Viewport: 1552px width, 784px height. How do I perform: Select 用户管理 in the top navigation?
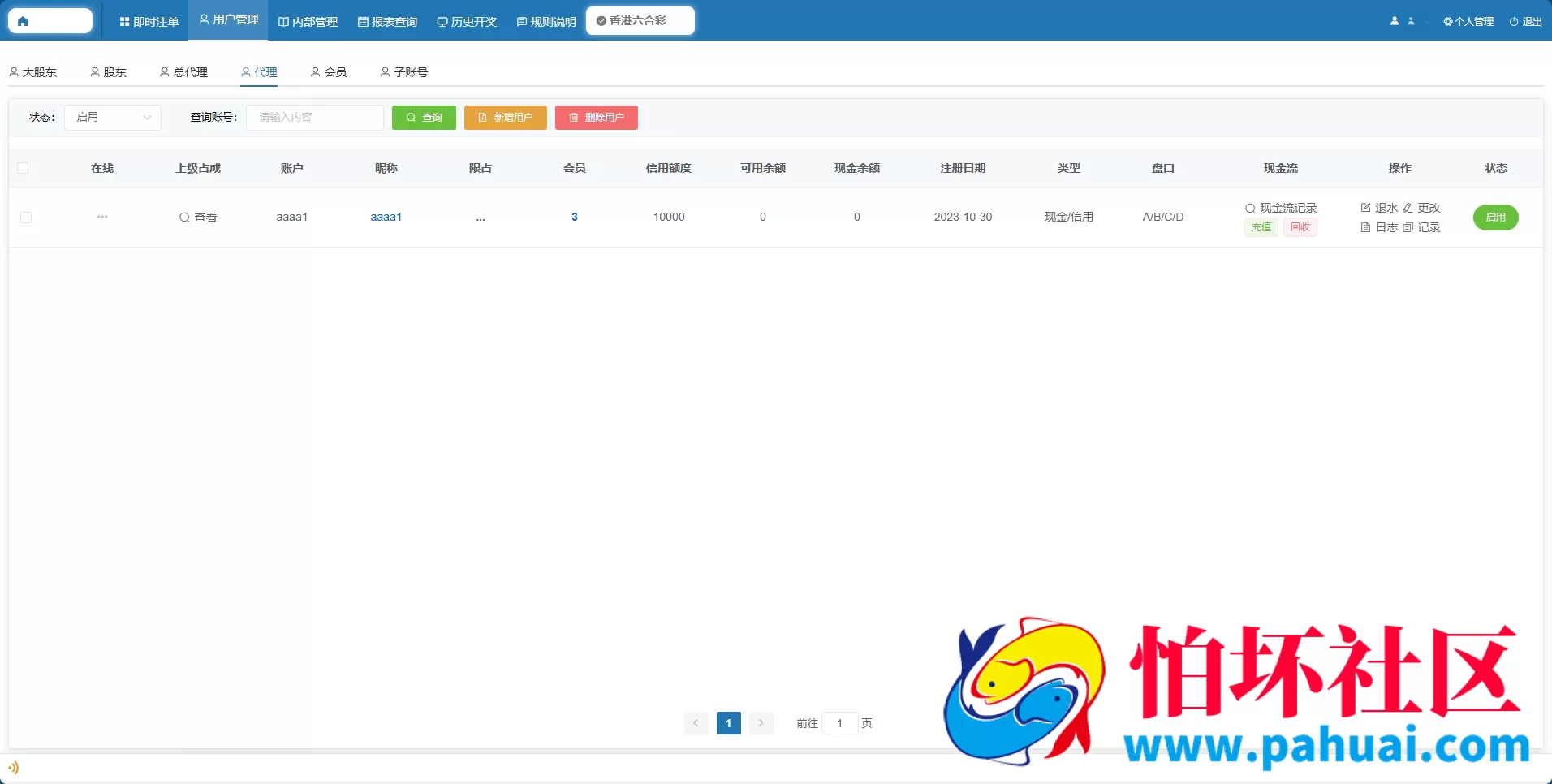(229, 19)
